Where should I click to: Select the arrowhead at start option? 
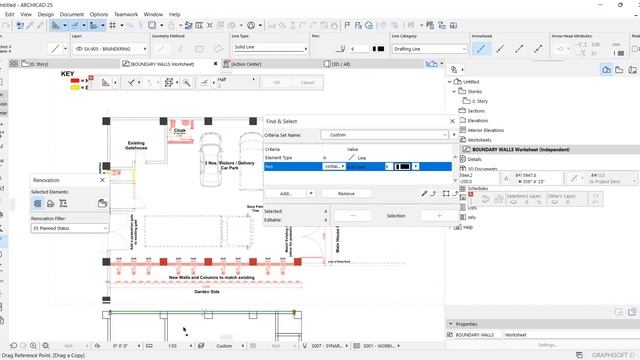coord(500,49)
